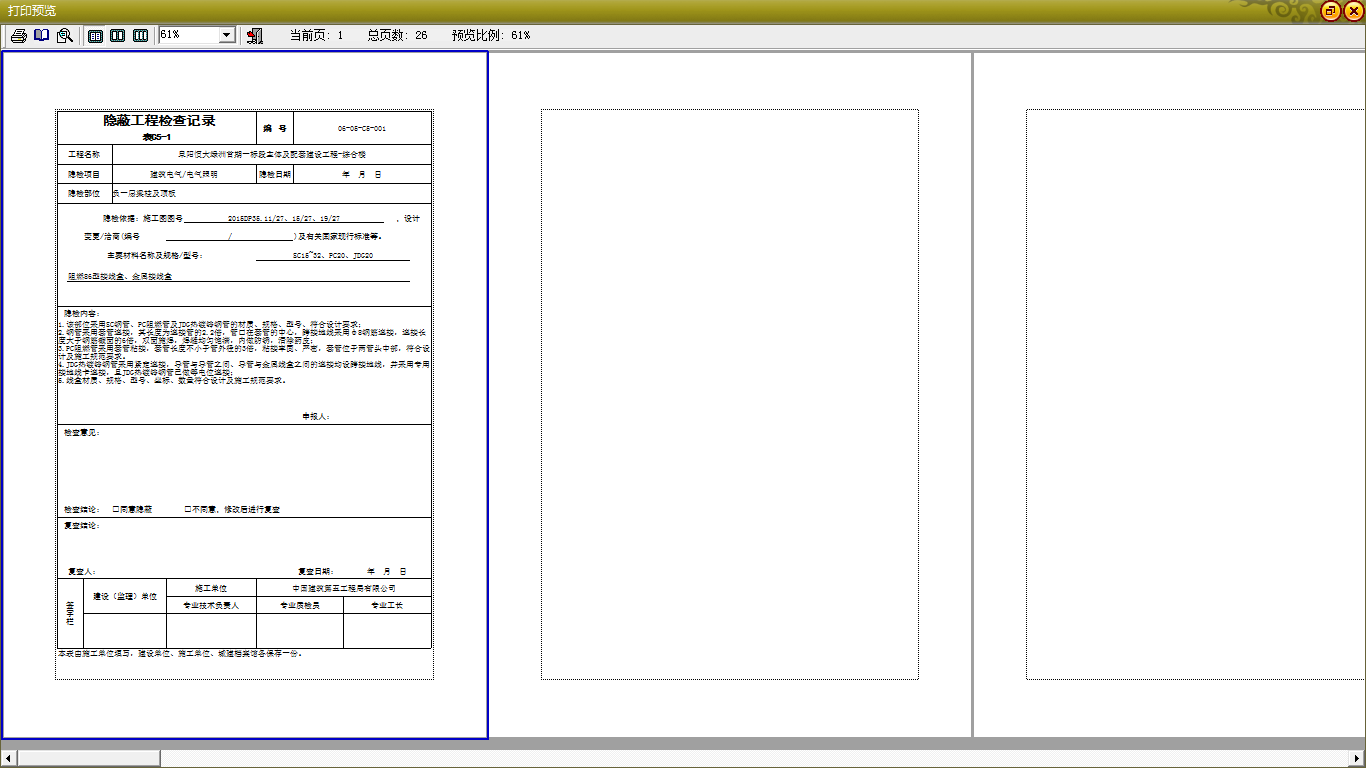Close the 打印预览 window
The image size is (1366, 768).
click(1353, 11)
